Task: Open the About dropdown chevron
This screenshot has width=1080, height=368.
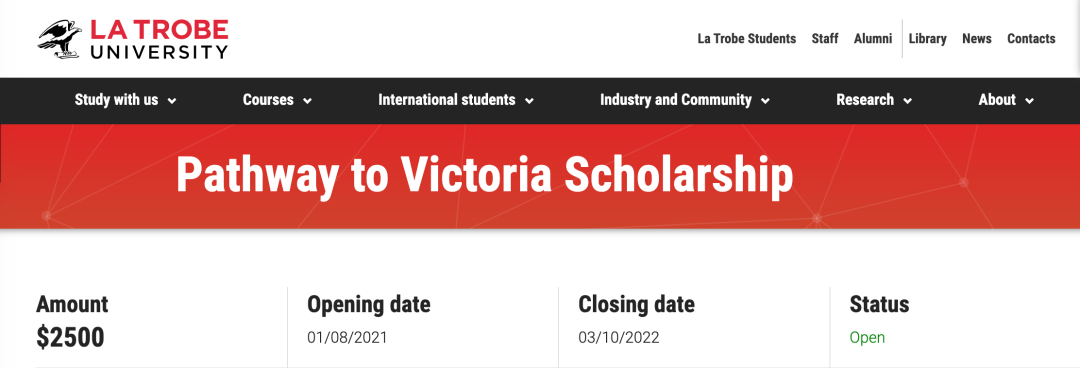Action: tap(1029, 101)
